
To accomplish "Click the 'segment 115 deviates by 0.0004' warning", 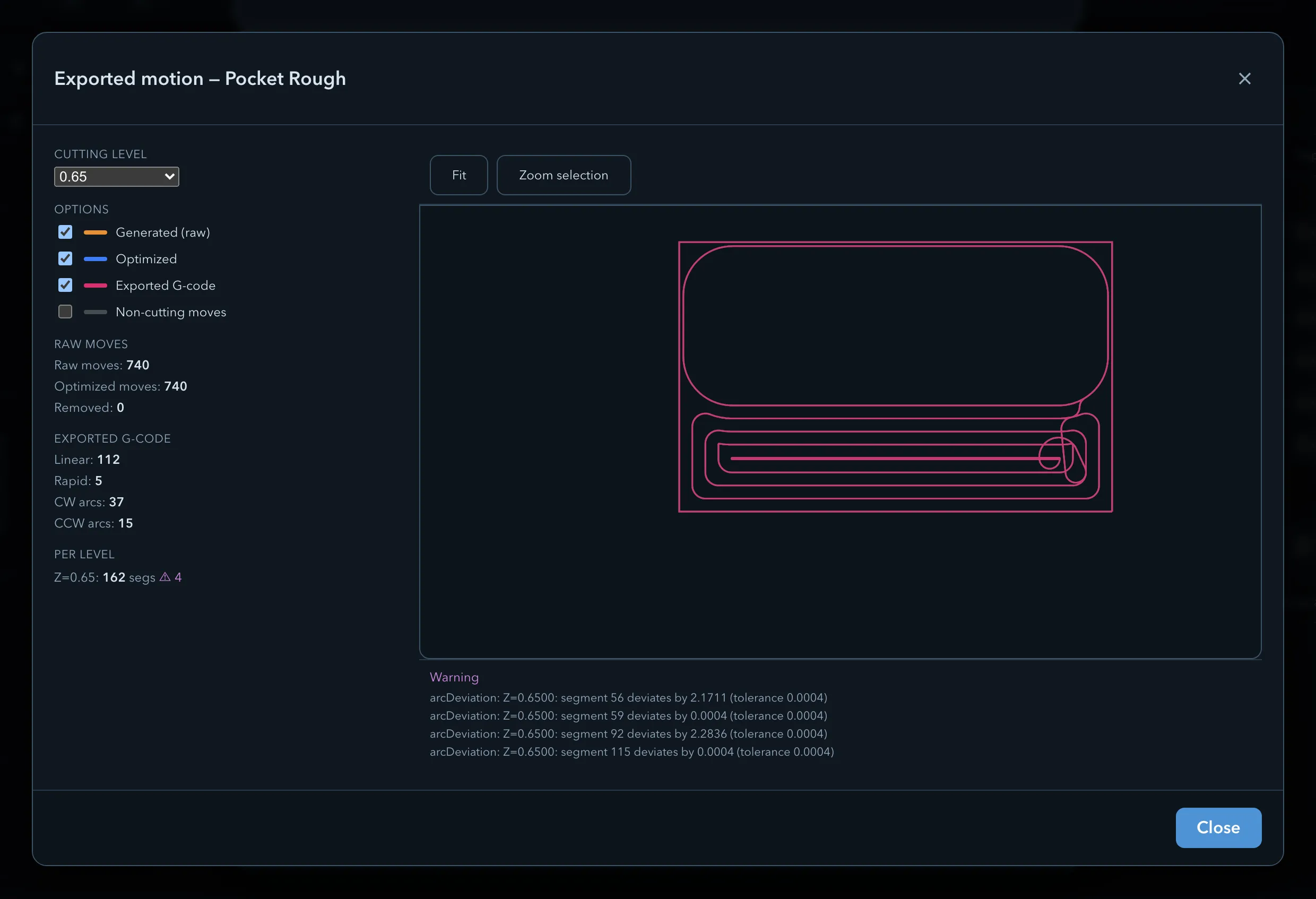I will (631, 751).
